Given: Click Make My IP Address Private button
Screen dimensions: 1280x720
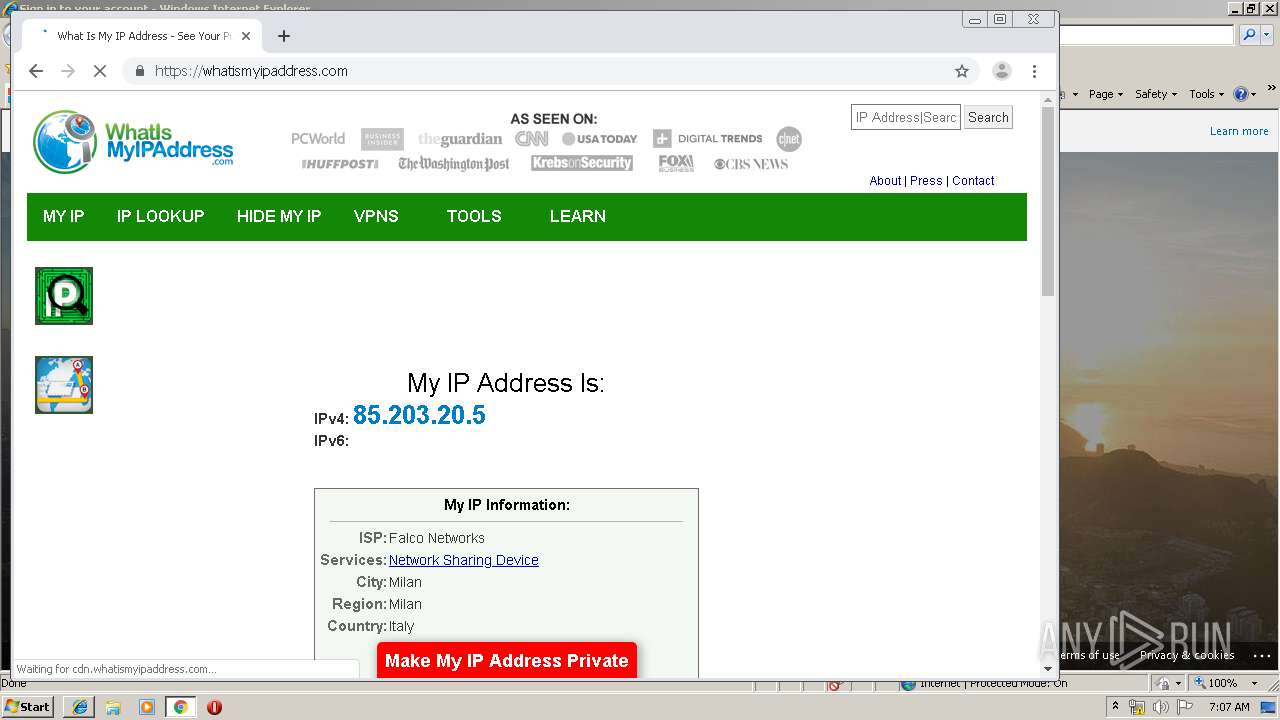Looking at the screenshot, I should pyautogui.click(x=507, y=660).
